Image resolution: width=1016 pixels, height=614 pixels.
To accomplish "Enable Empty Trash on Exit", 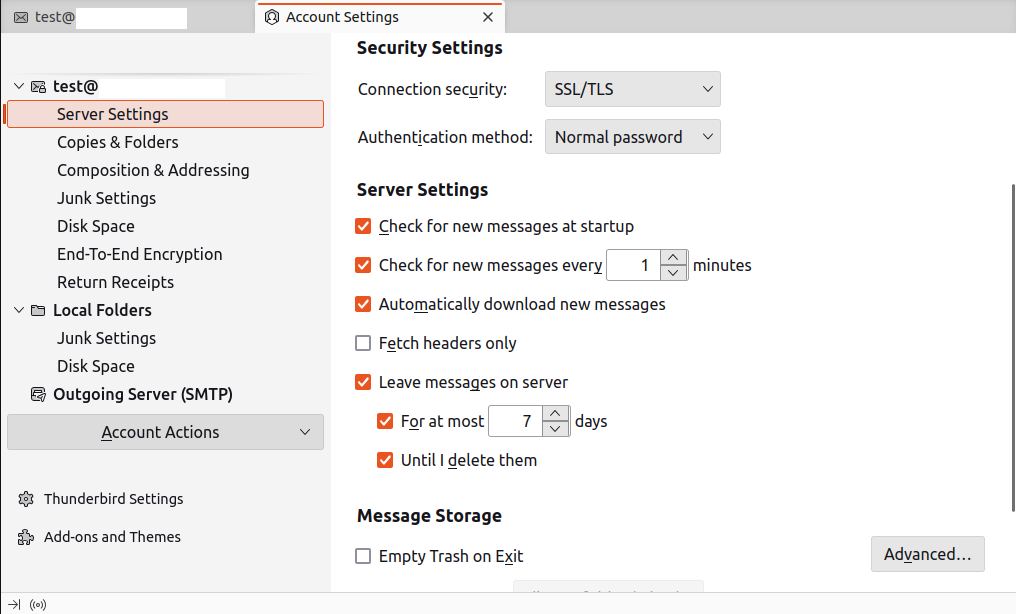I will (364, 557).
